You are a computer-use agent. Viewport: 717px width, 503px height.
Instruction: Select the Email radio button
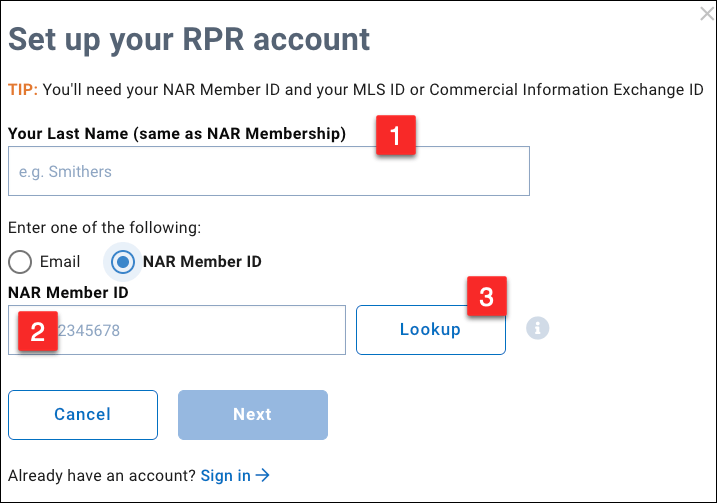[x=20, y=262]
